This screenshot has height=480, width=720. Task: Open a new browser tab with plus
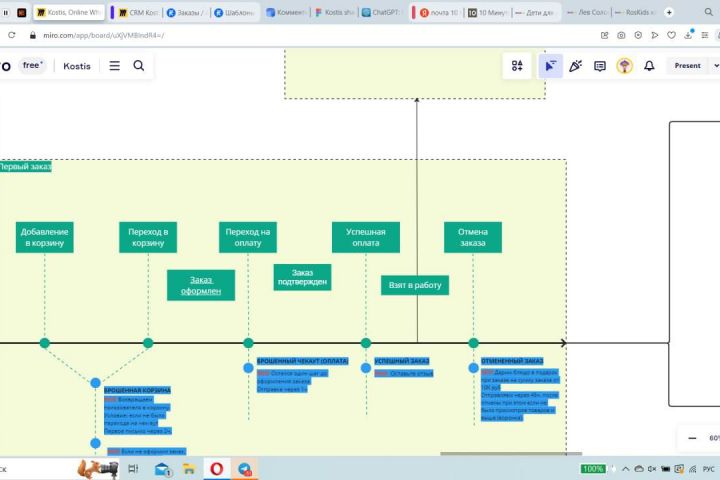coord(669,12)
